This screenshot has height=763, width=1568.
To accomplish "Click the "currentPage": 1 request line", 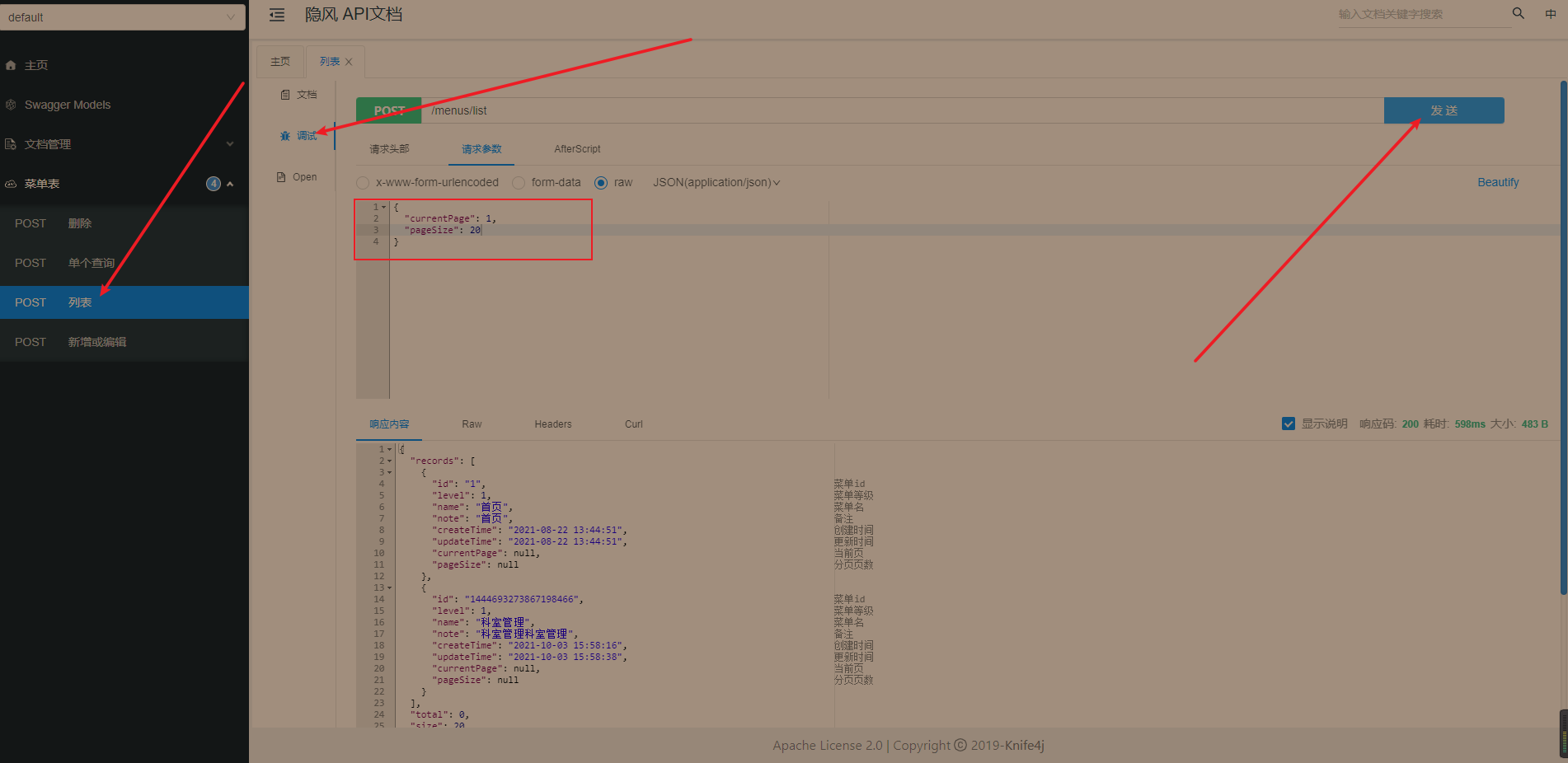I will click(450, 218).
